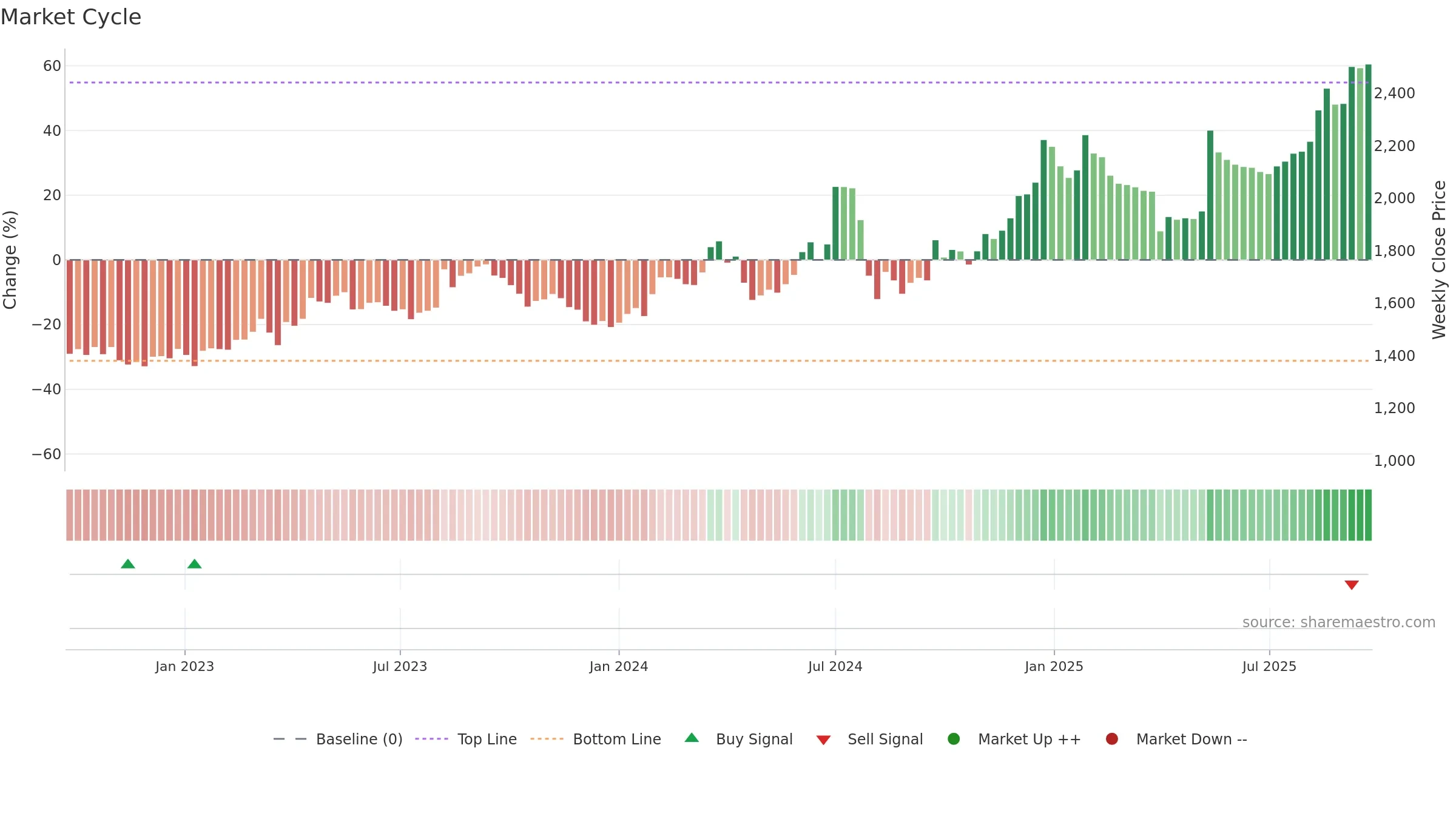
Task: Click the gray dashed Baseline swatch in legend
Action: pos(290,739)
